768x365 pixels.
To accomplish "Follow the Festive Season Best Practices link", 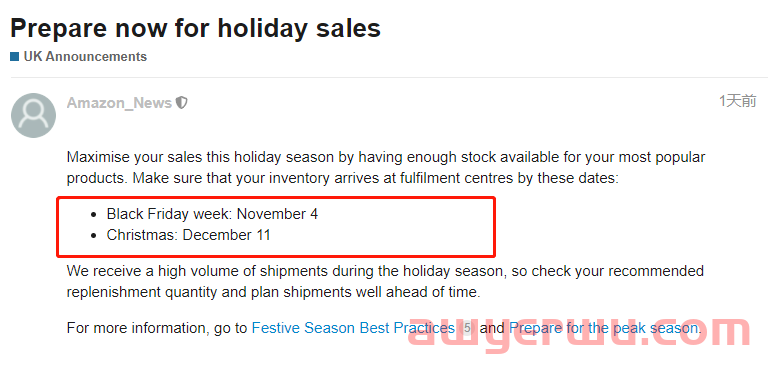I will pyautogui.click(x=353, y=328).
